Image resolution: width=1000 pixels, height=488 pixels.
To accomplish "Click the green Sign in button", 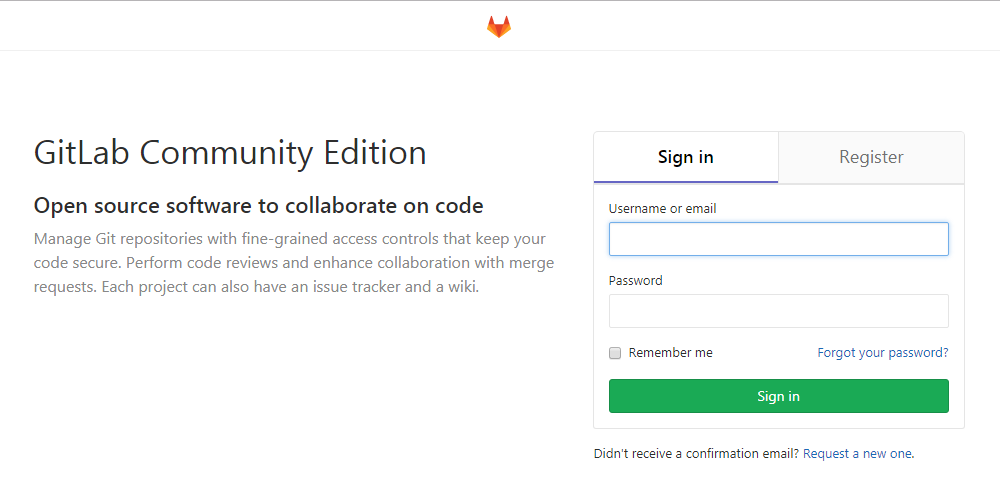I will (779, 396).
